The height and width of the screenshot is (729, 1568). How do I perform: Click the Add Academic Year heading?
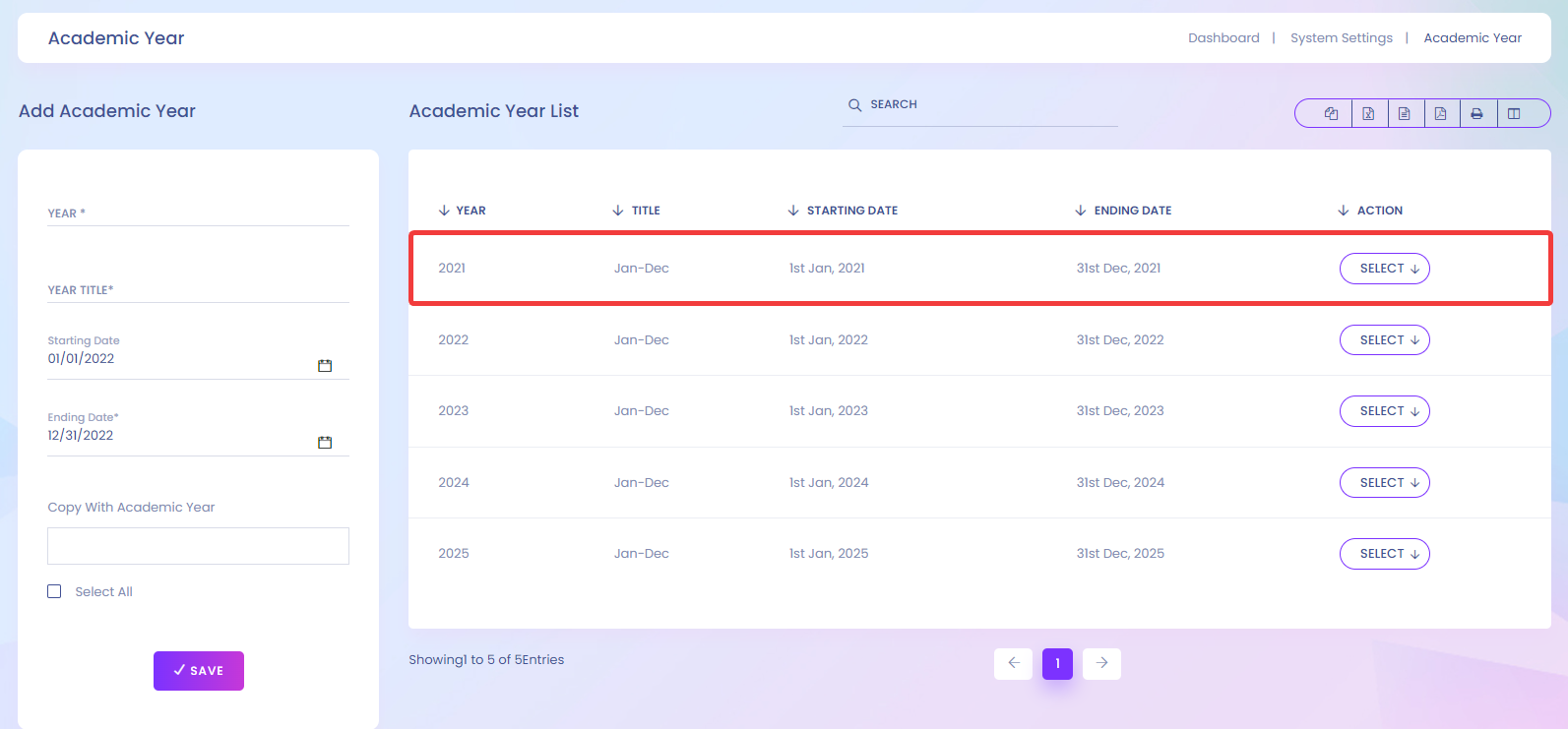[x=107, y=111]
